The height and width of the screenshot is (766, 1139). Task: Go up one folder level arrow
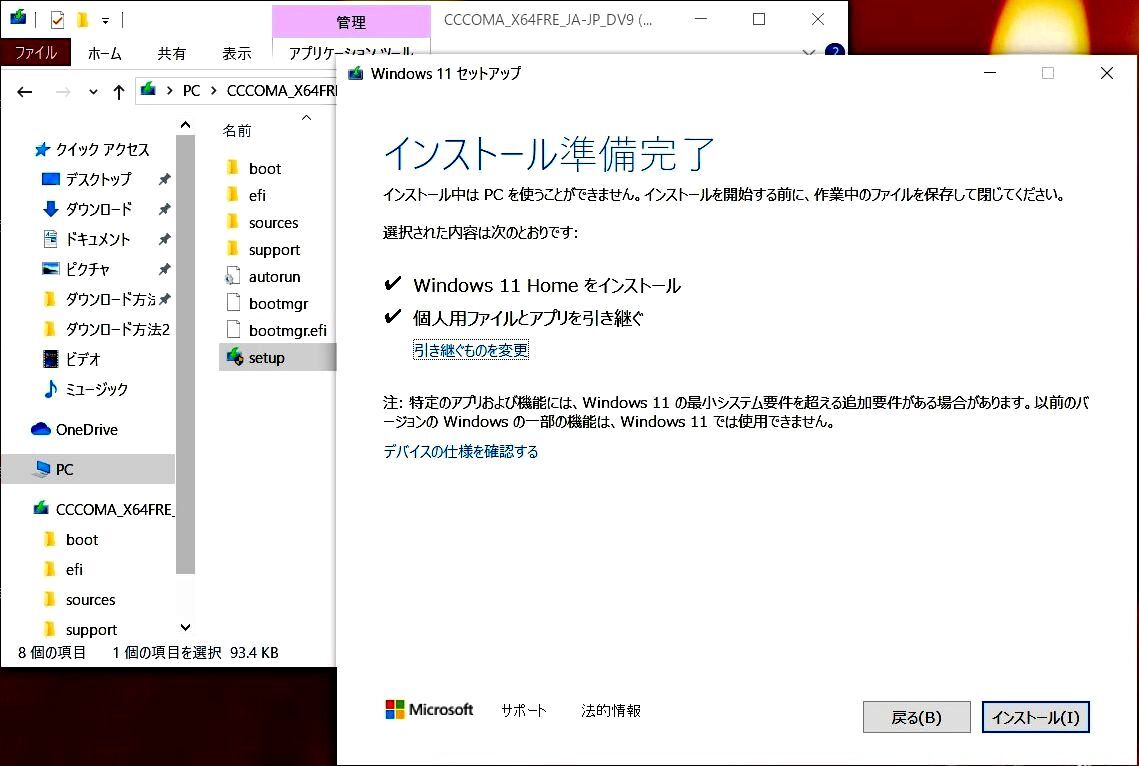point(118,91)
